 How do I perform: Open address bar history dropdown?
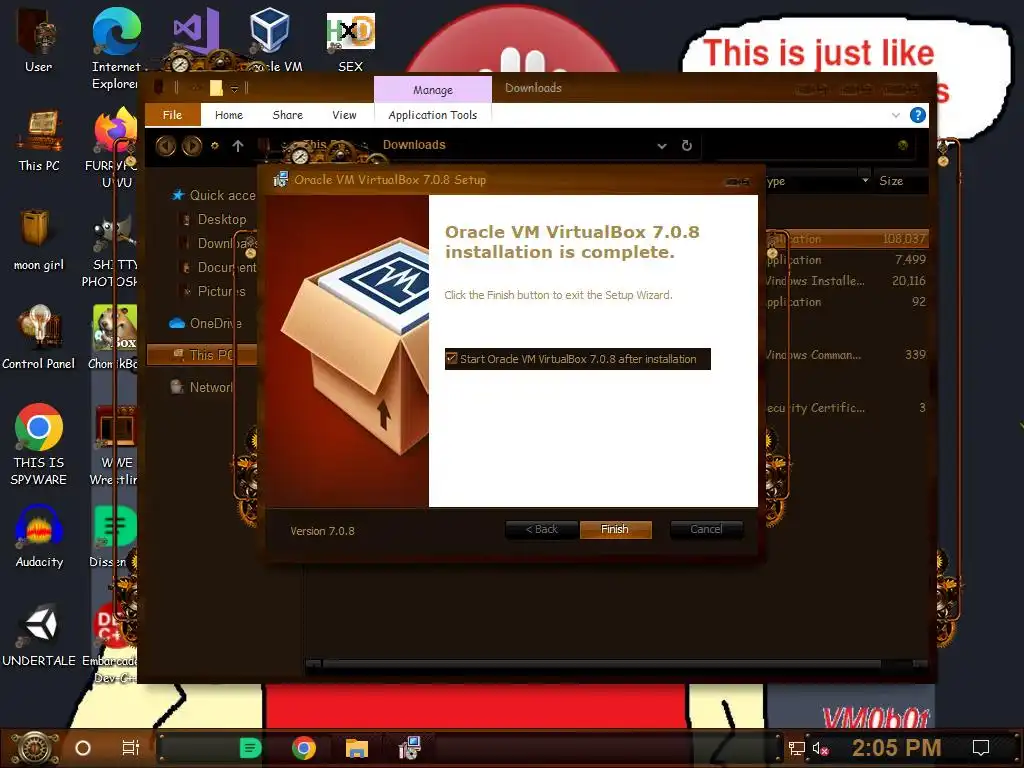coord(662,146)
